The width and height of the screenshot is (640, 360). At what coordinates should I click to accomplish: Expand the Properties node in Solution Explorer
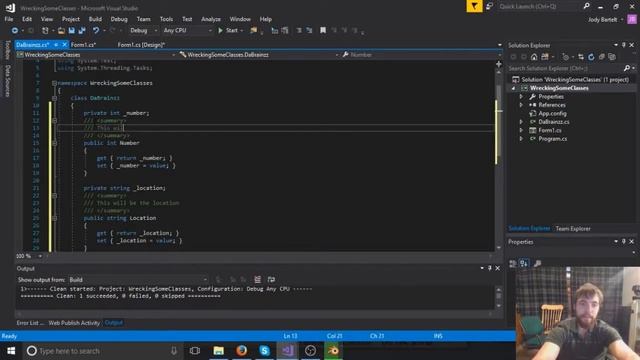click(521, 97)
